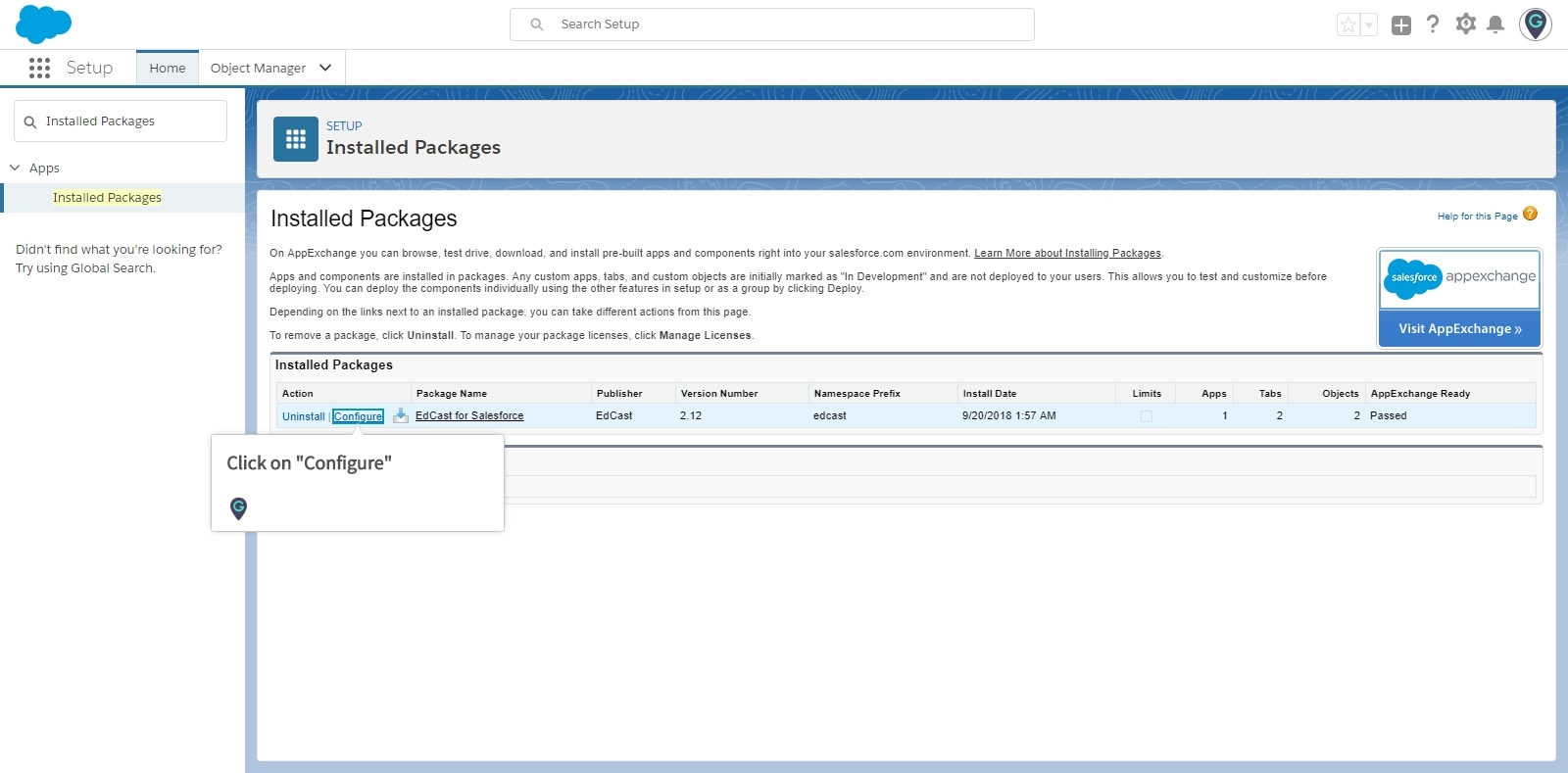1568x773 pixels.
Task: Click the guide pin icon in tooltip
Action: coord(238,508)
